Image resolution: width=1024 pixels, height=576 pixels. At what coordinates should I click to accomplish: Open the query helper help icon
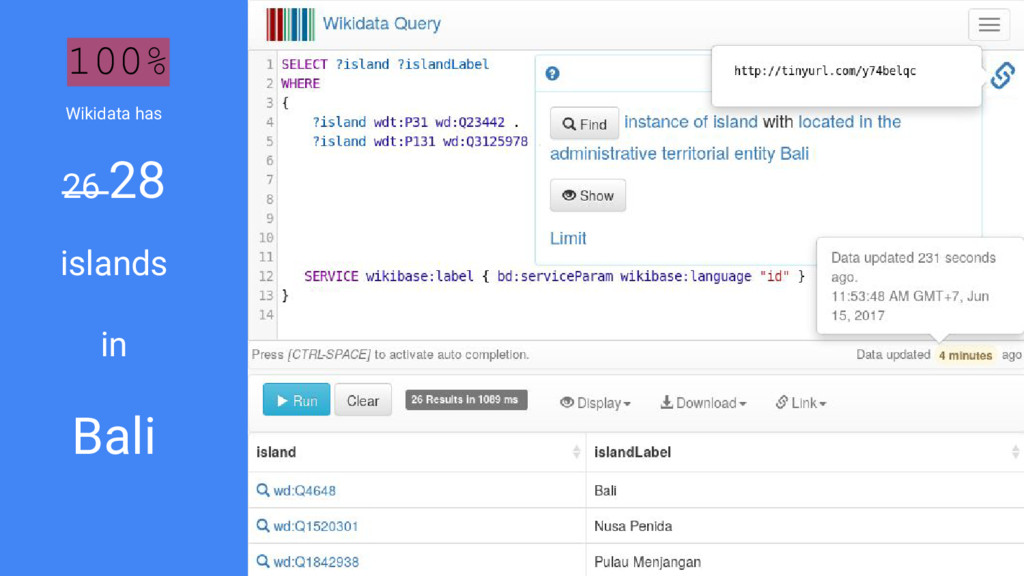coord(552,74)
